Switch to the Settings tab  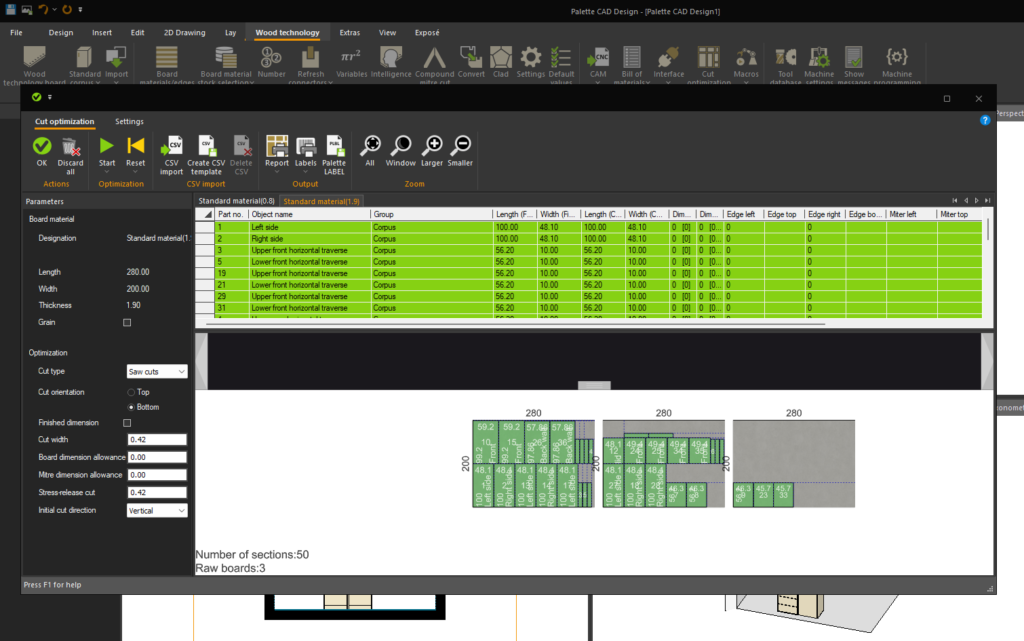(129, 122)
